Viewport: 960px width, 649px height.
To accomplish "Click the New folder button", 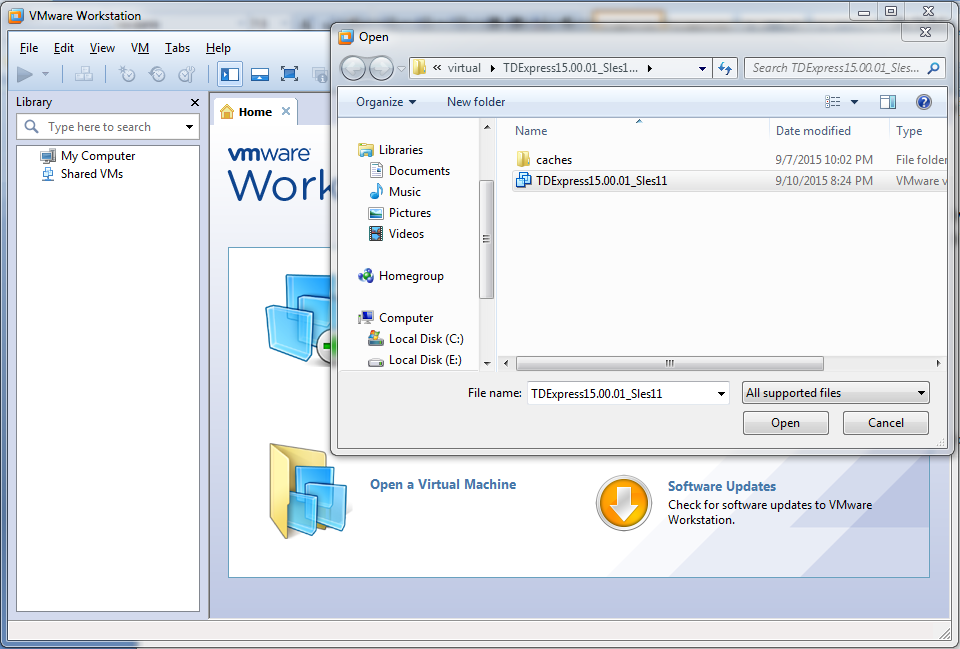I will 476,102.
